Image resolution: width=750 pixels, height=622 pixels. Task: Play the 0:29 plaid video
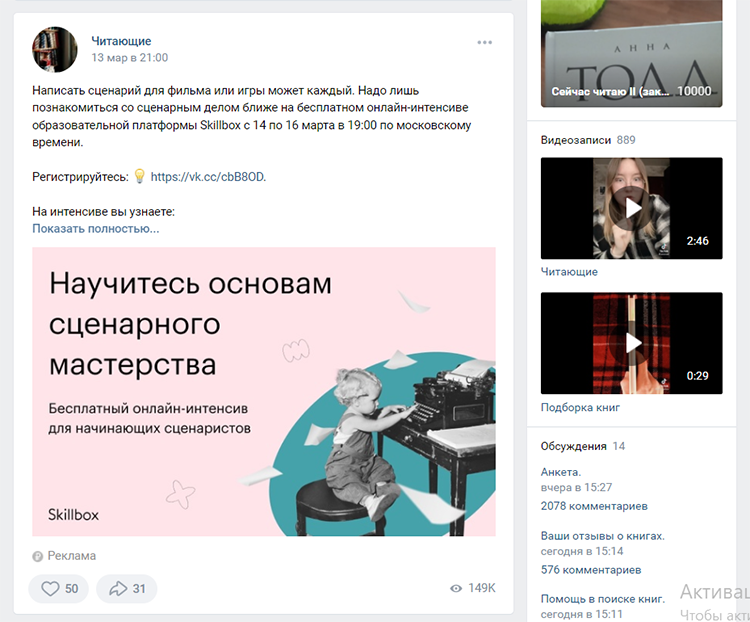631,343
